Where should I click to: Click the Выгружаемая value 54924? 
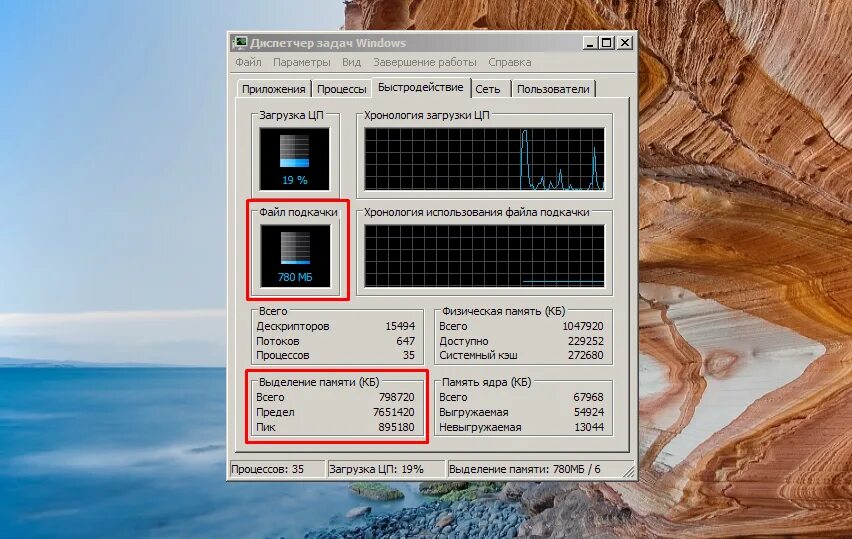click(x=588, y=412)
